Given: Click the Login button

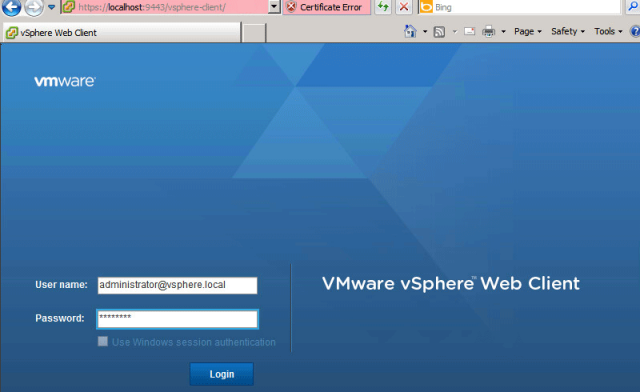Looking at the screenshot, I should coord(222,374).
